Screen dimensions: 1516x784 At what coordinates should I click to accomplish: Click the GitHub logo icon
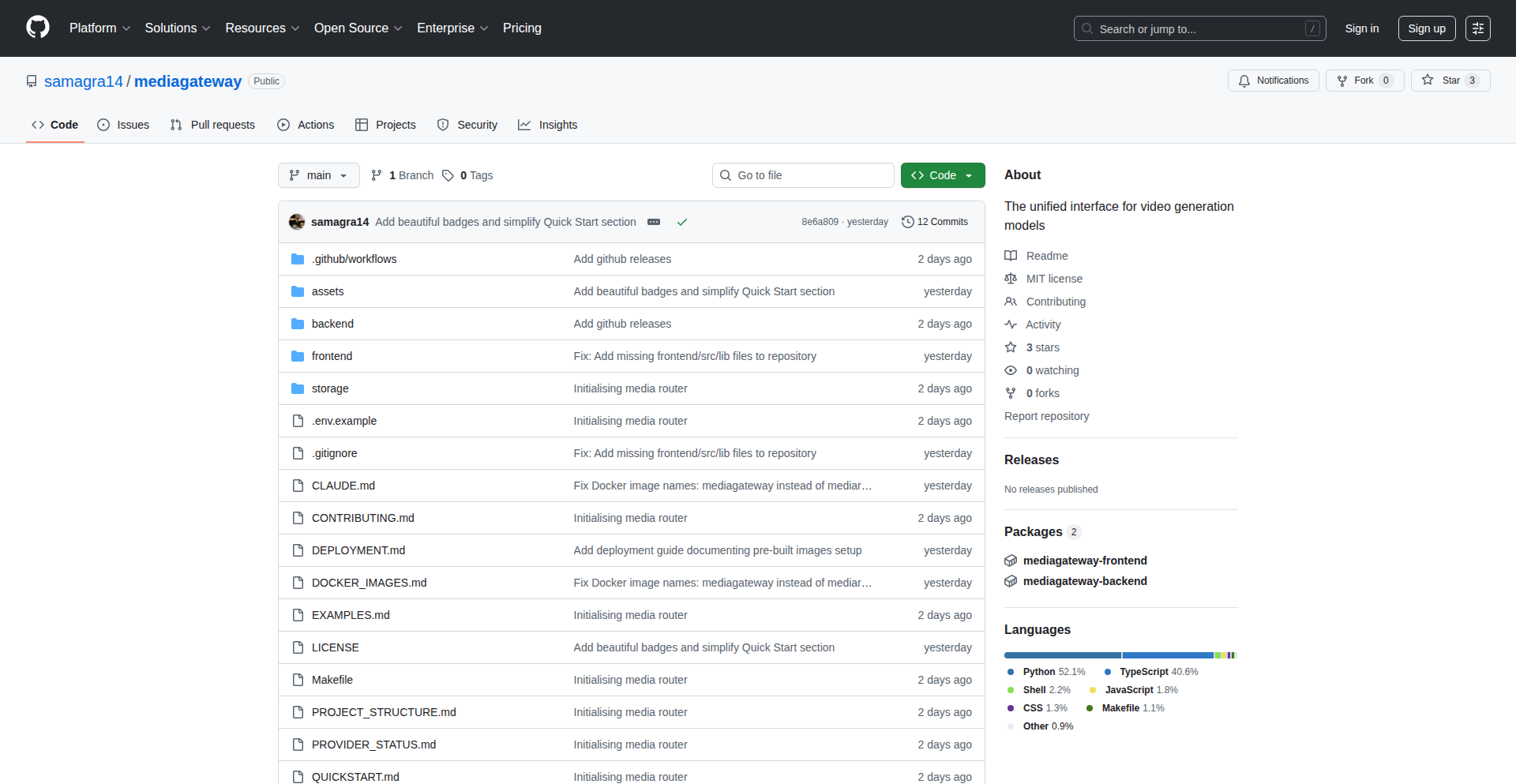tap(37, 28)
